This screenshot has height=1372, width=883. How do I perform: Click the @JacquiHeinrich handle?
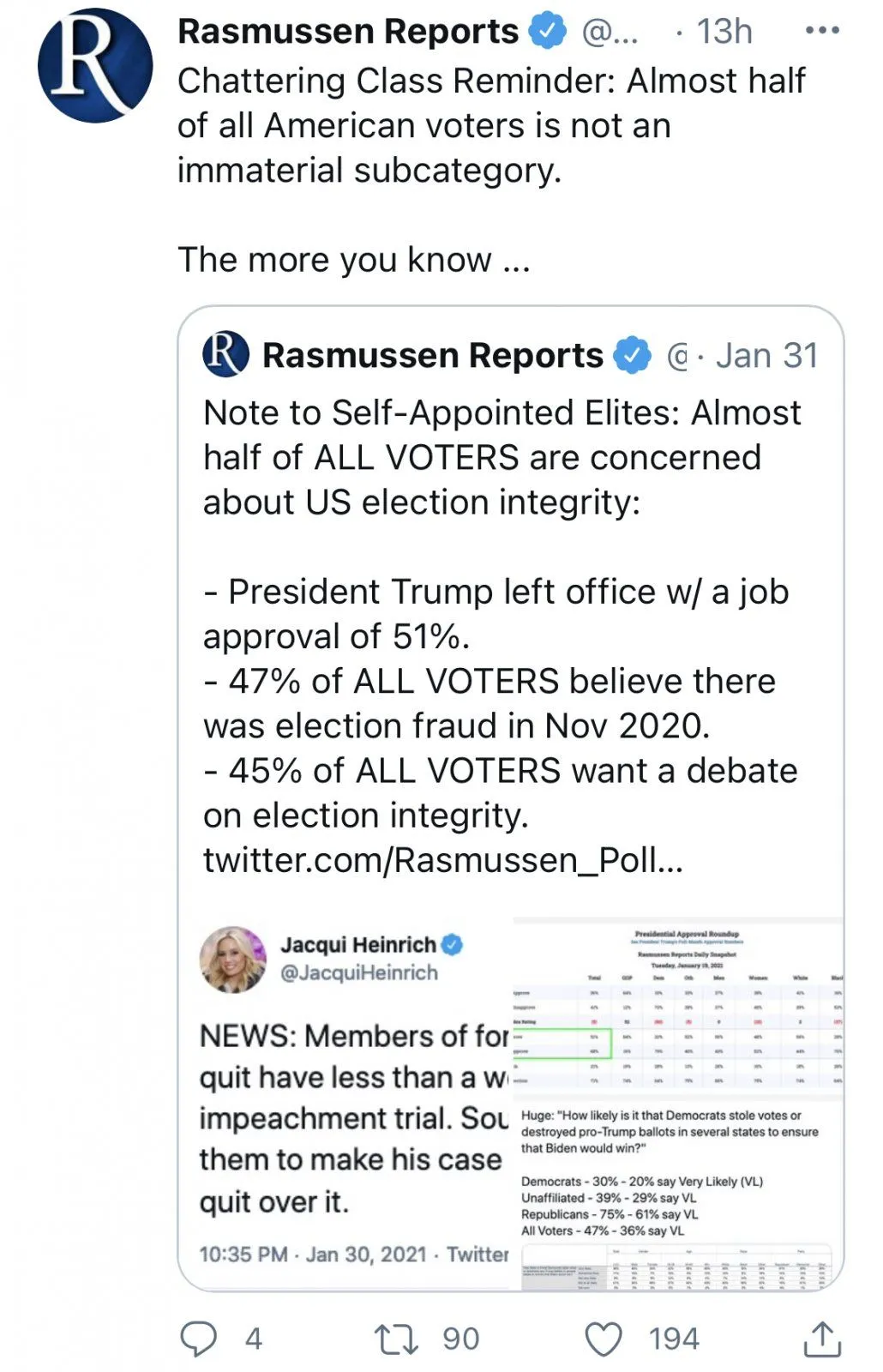click(359, 972)
